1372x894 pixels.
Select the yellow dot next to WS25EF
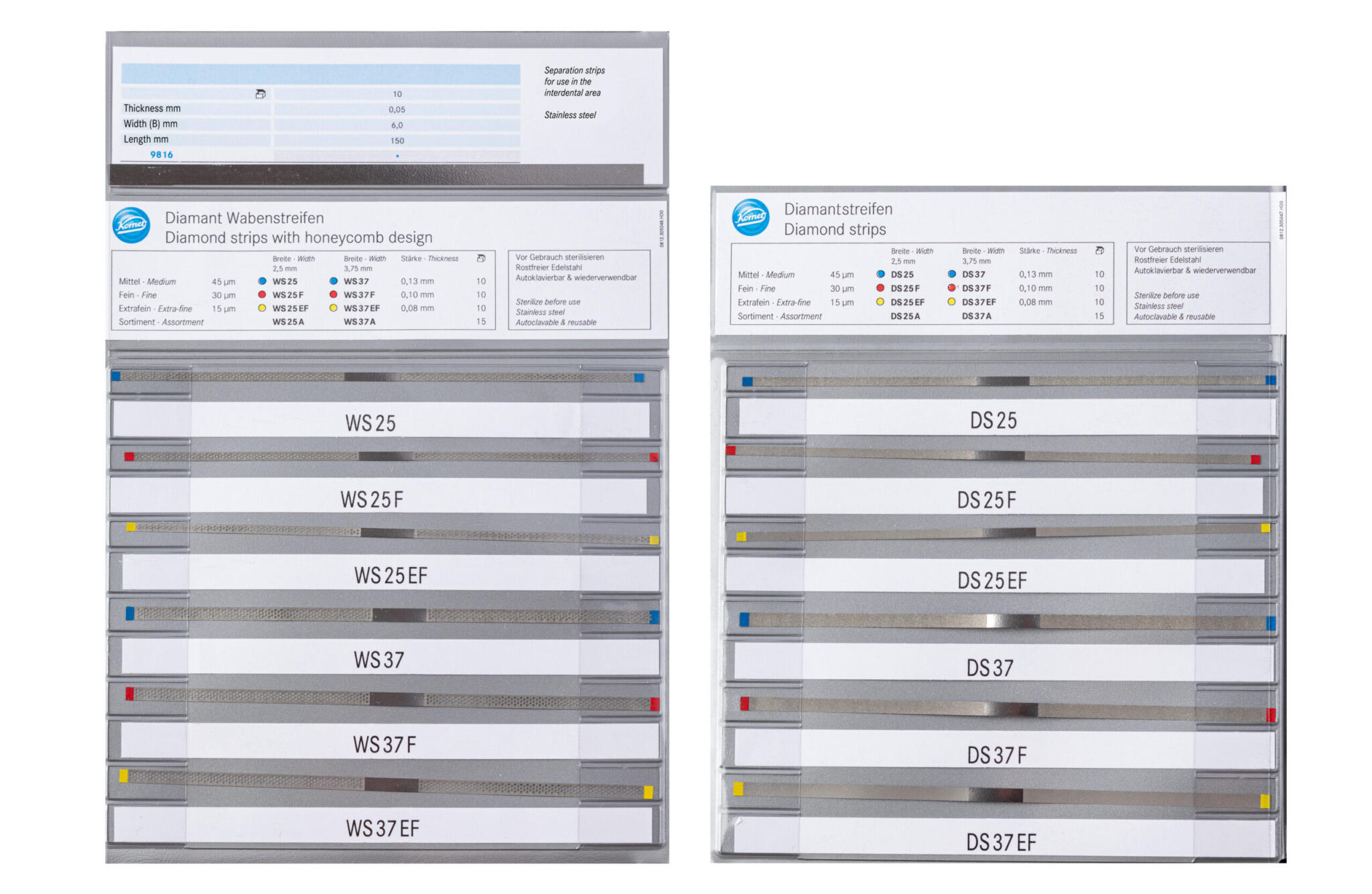[x=262, y=308]
